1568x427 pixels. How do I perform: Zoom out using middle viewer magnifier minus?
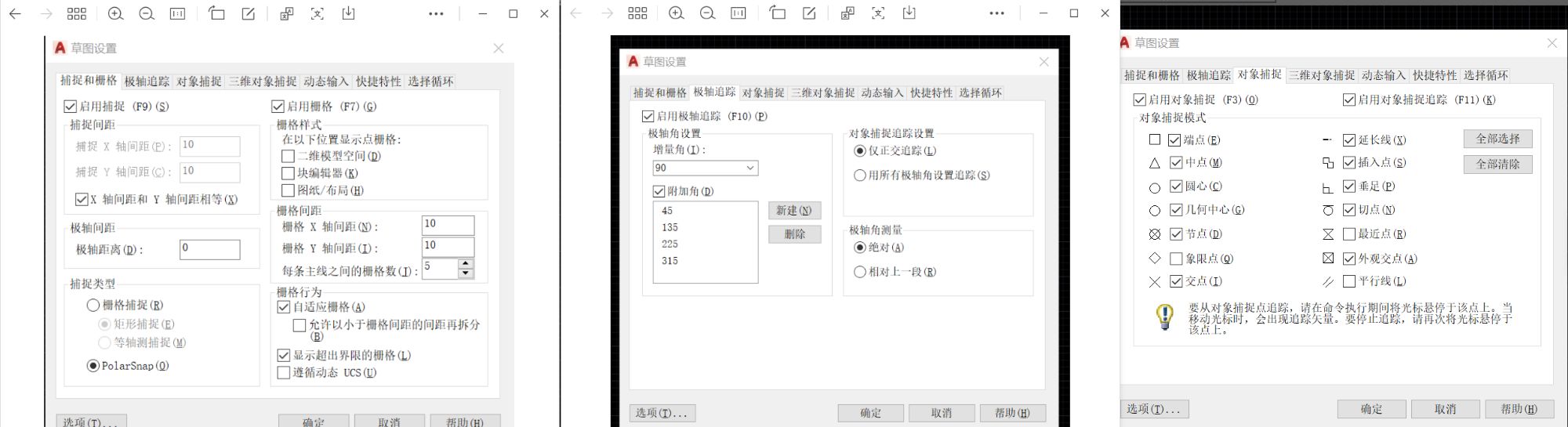[x=707, y=13]
